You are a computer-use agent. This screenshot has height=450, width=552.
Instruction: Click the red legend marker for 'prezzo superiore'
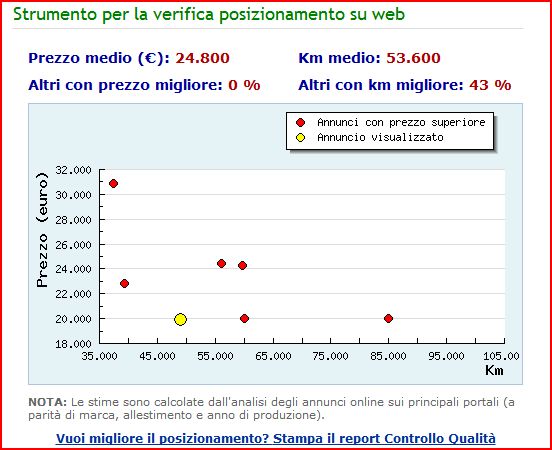pyautogui.click(x=300, y=123)
